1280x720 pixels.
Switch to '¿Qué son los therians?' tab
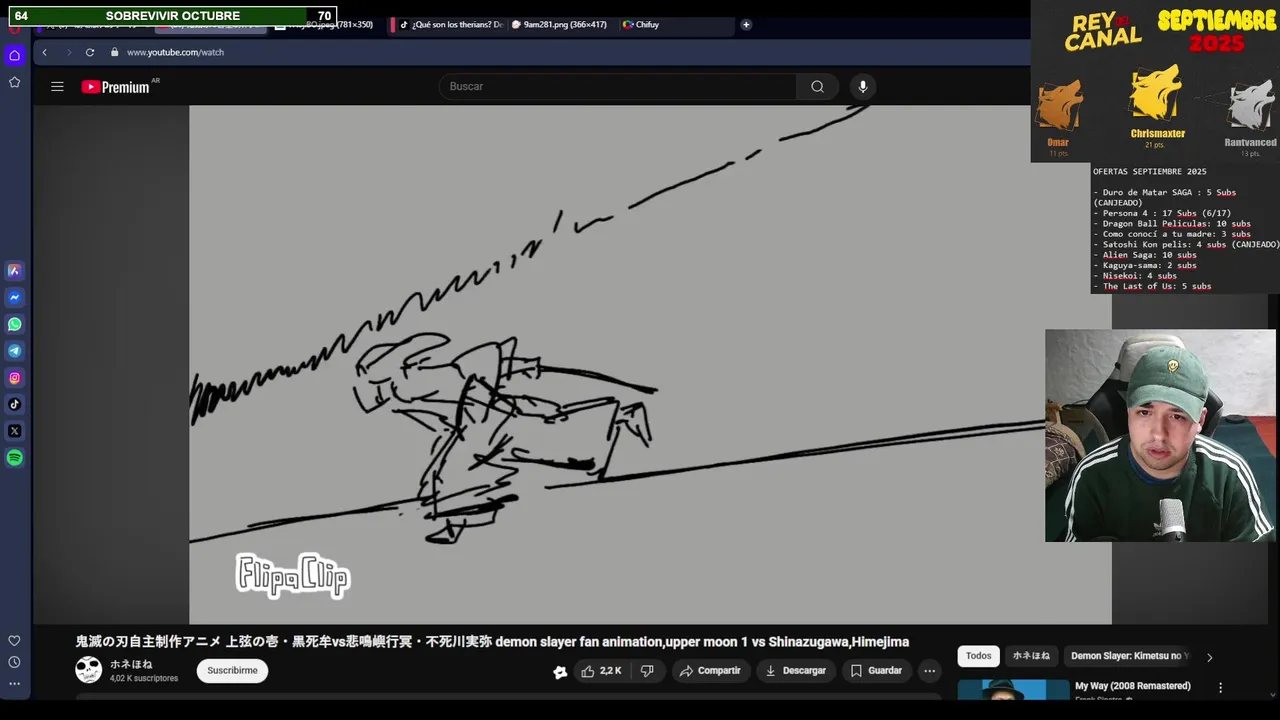450,24
